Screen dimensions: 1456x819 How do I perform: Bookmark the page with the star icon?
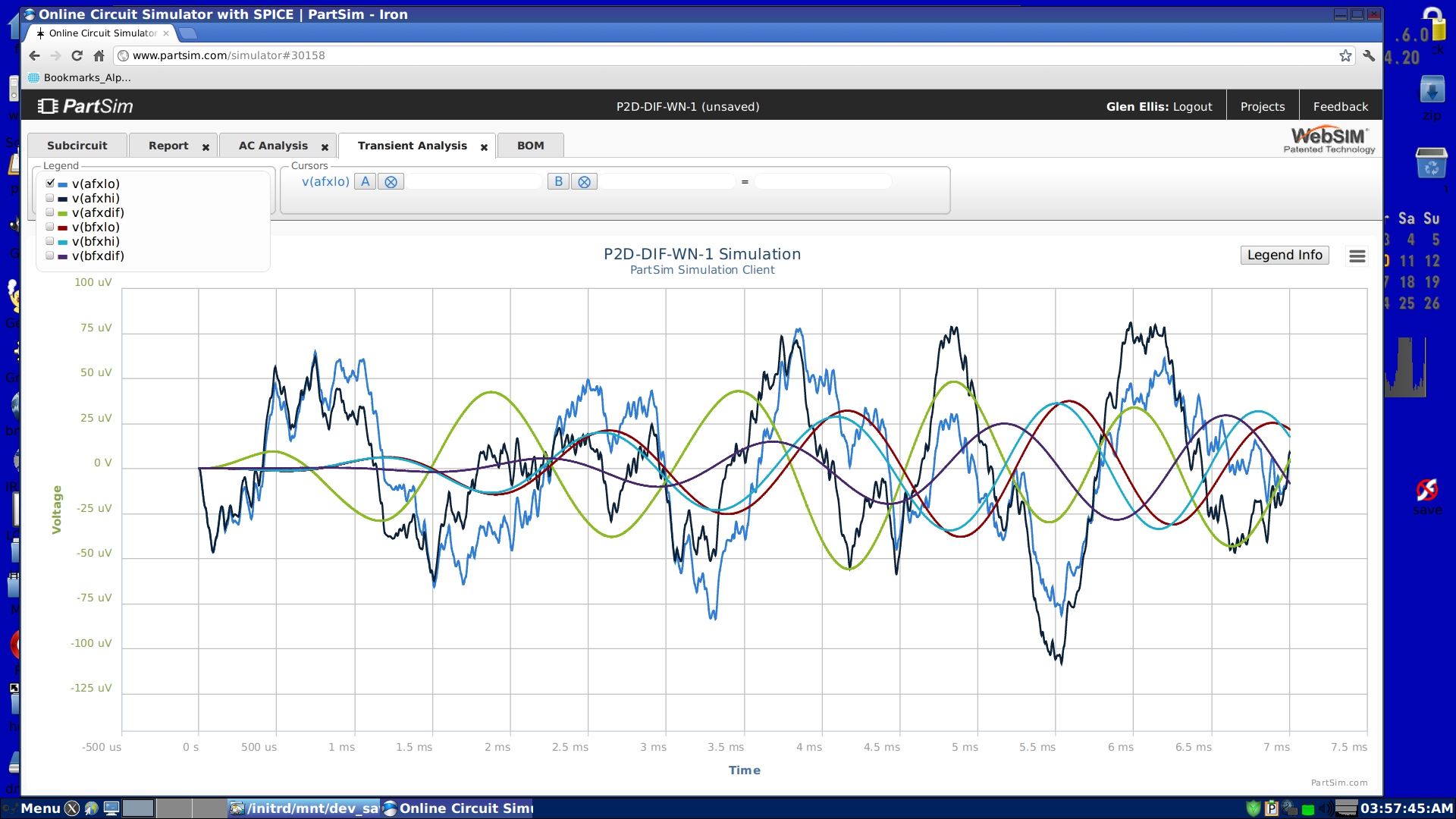coord(1345,55)
